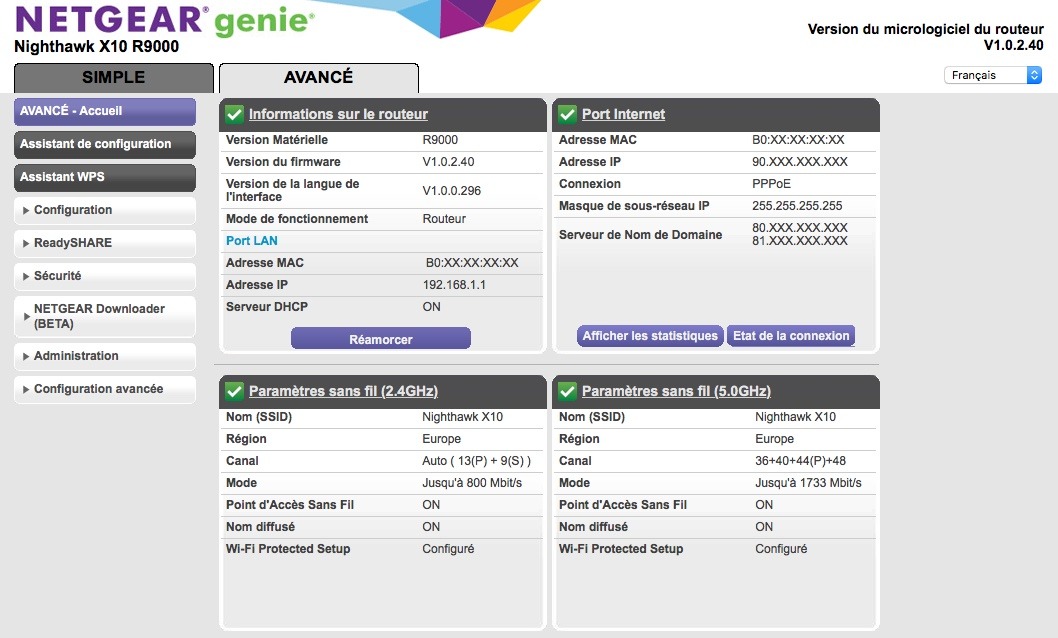This screenshot has height=638, width=1058.
Task: Open Paramètres sans fil (5.0GHz) link
Action: point(676,391)
